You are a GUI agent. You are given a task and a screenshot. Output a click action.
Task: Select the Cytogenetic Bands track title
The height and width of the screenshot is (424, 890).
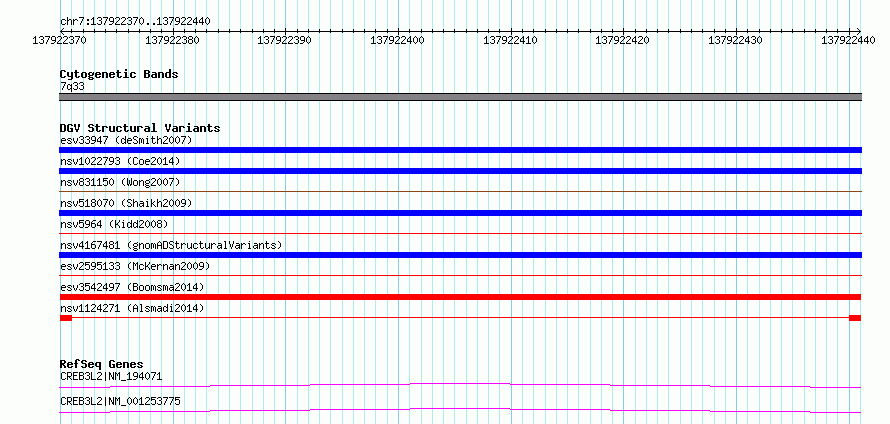tap(119, 74)
